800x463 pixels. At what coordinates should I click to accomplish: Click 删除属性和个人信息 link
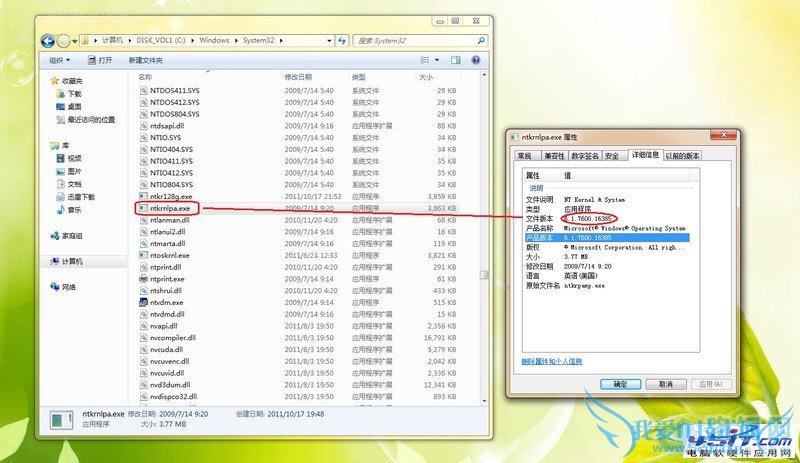tap(552, 361)
